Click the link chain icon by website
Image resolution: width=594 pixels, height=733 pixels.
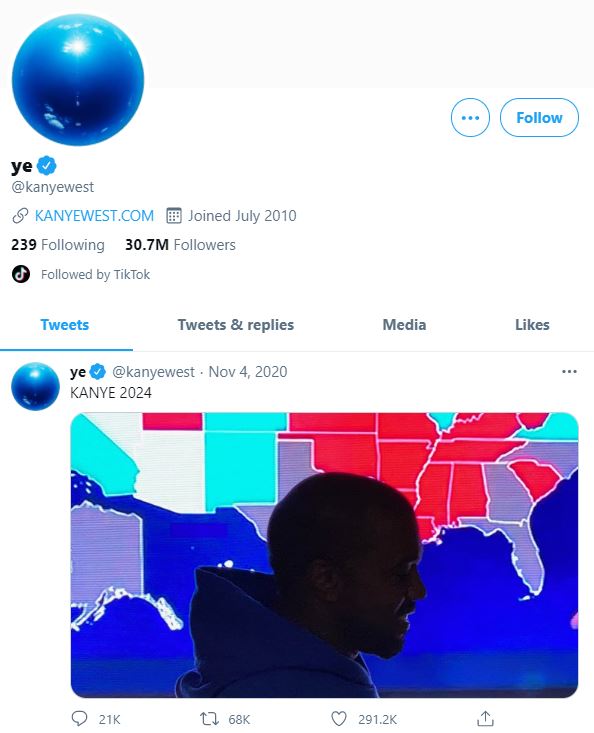(20, 216)
